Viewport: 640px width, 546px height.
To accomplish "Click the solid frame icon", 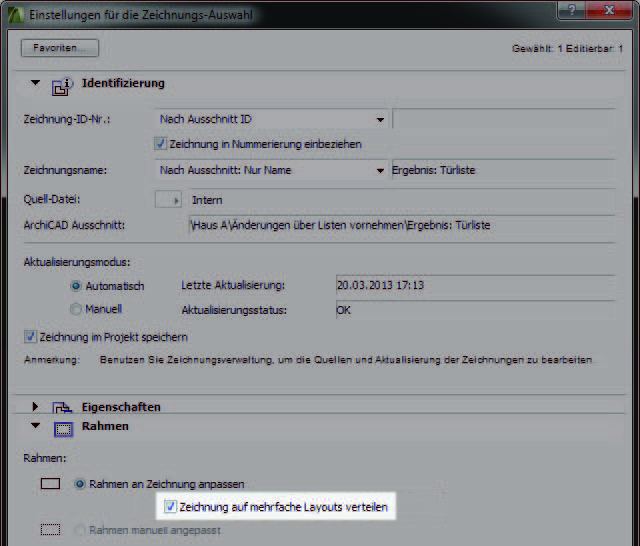I will [x=51, y=484].
